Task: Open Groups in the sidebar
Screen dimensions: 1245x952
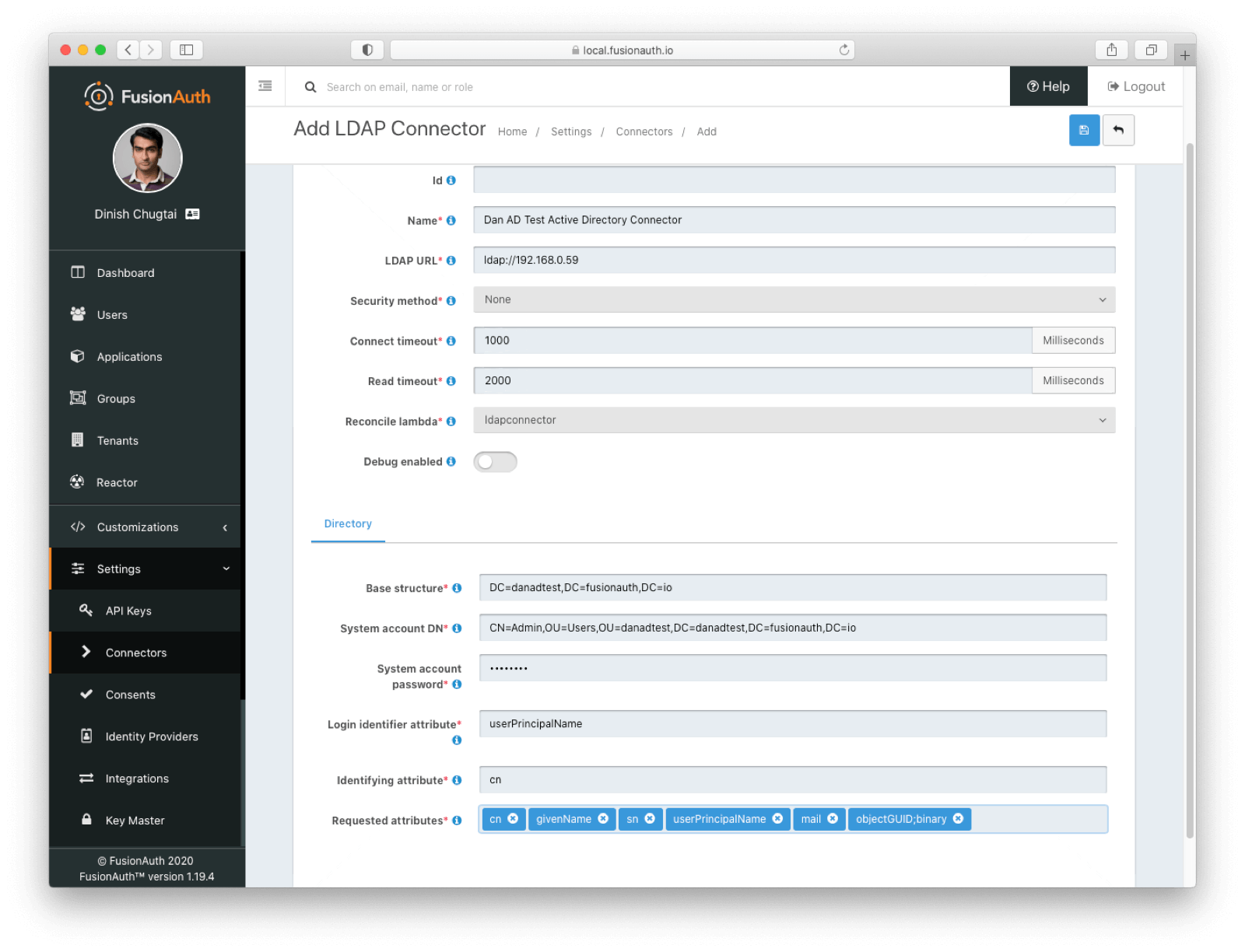Action: 145,398
